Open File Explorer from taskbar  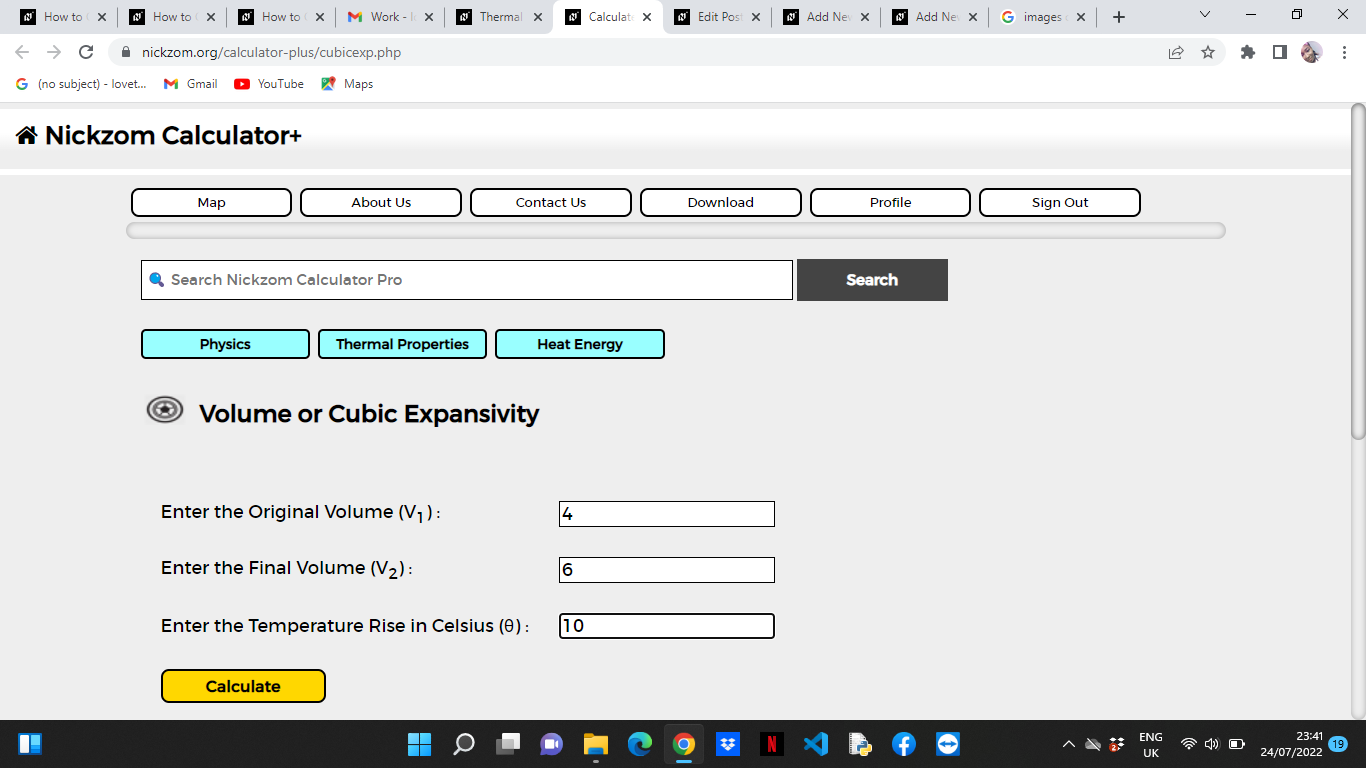pyautogui.click(x=596, y=744)
